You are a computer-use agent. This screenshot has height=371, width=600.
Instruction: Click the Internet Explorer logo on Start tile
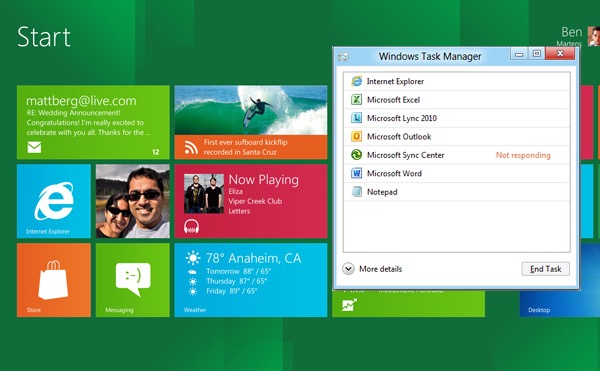pos(54,201)
